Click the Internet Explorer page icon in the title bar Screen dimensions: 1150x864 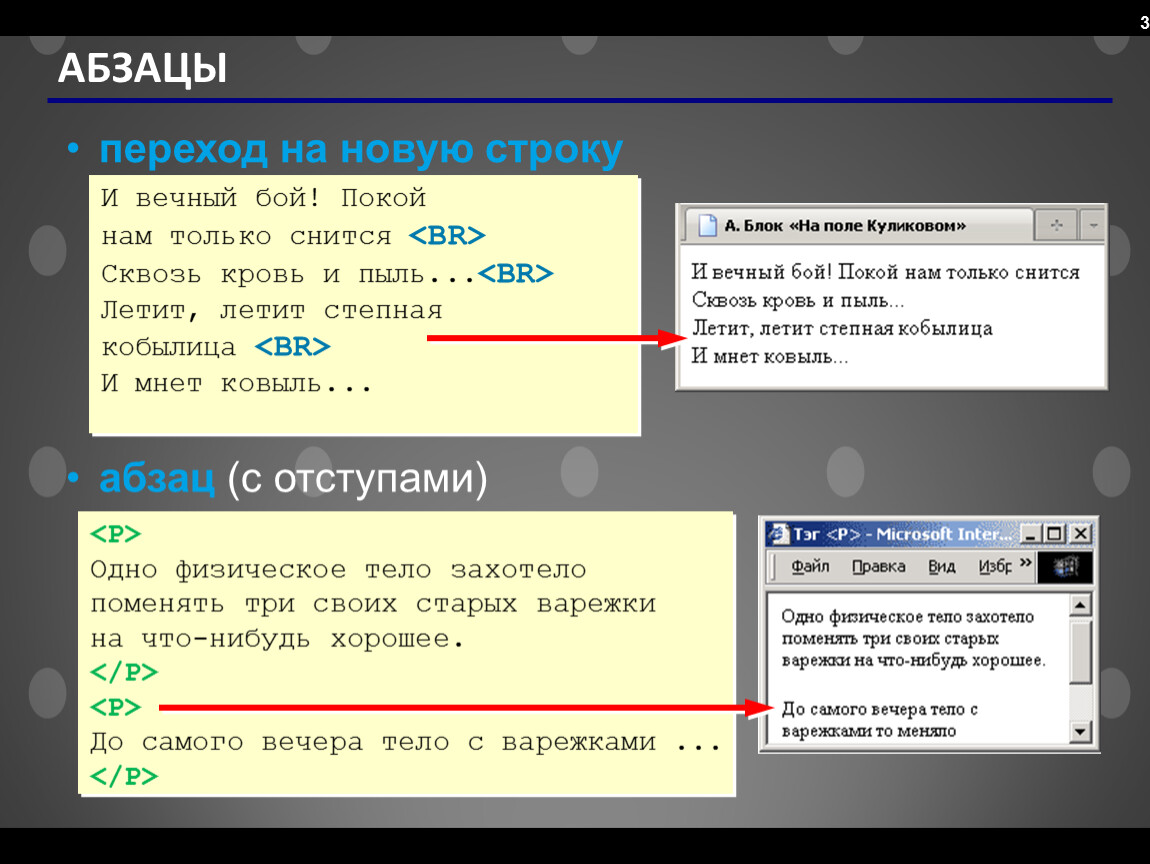(778, 533)
